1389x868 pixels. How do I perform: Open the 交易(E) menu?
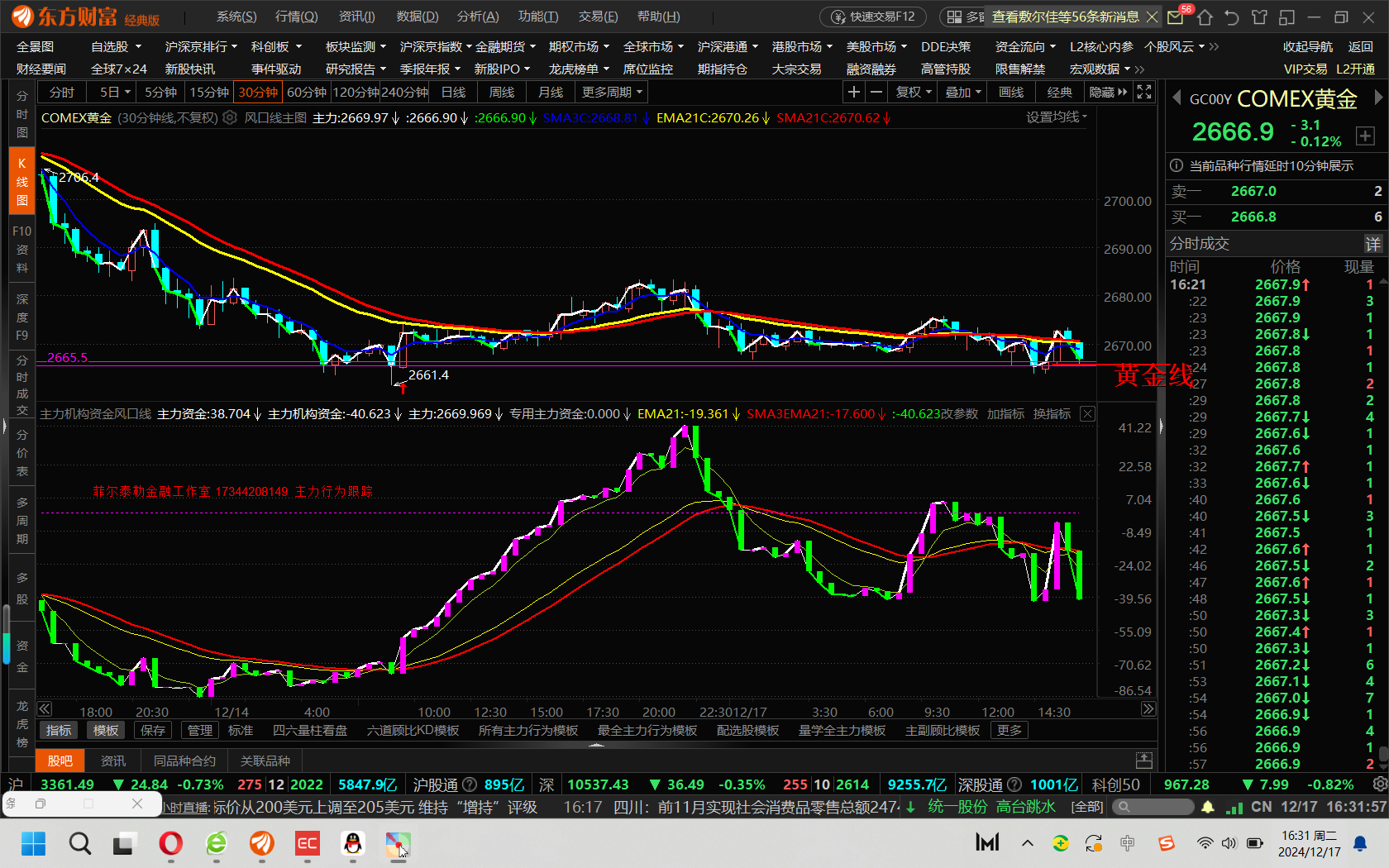(598, 17)
